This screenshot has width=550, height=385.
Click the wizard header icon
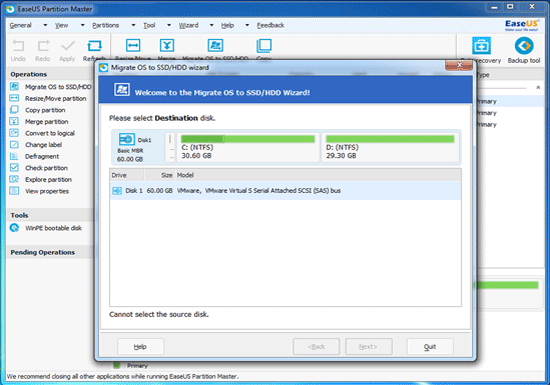click(x=122, y=90)
